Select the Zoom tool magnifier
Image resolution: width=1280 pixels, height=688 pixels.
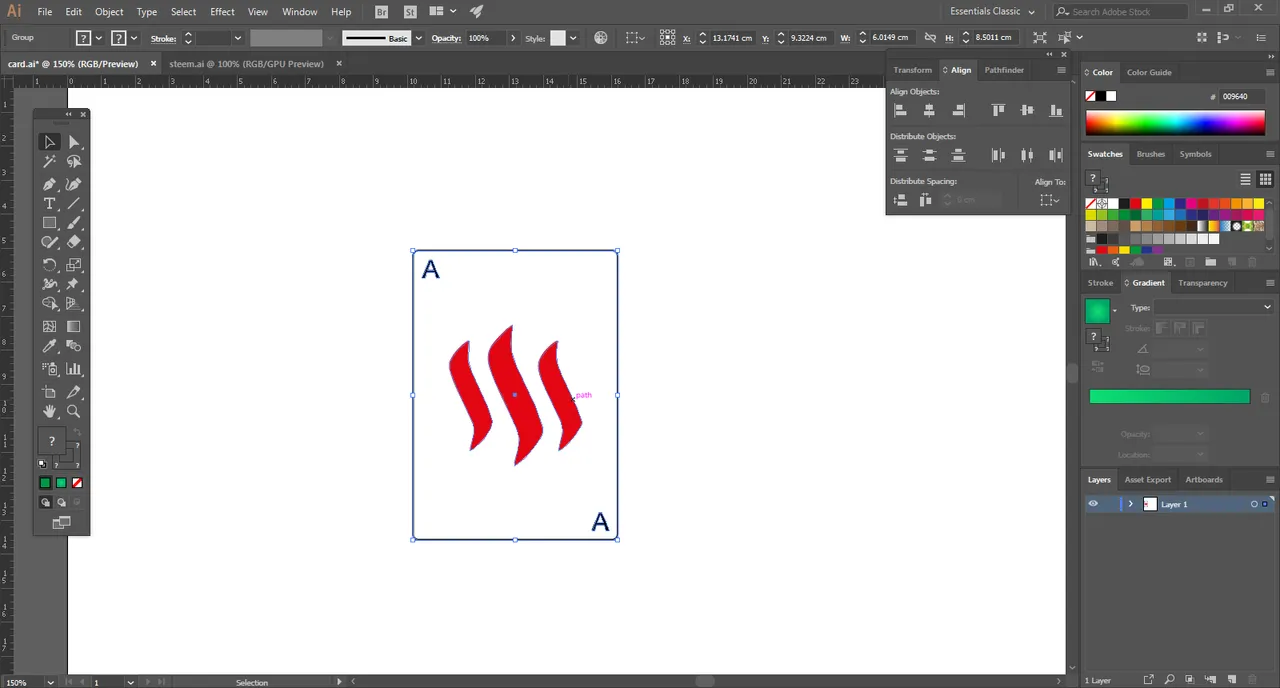[x=74, y=411]
